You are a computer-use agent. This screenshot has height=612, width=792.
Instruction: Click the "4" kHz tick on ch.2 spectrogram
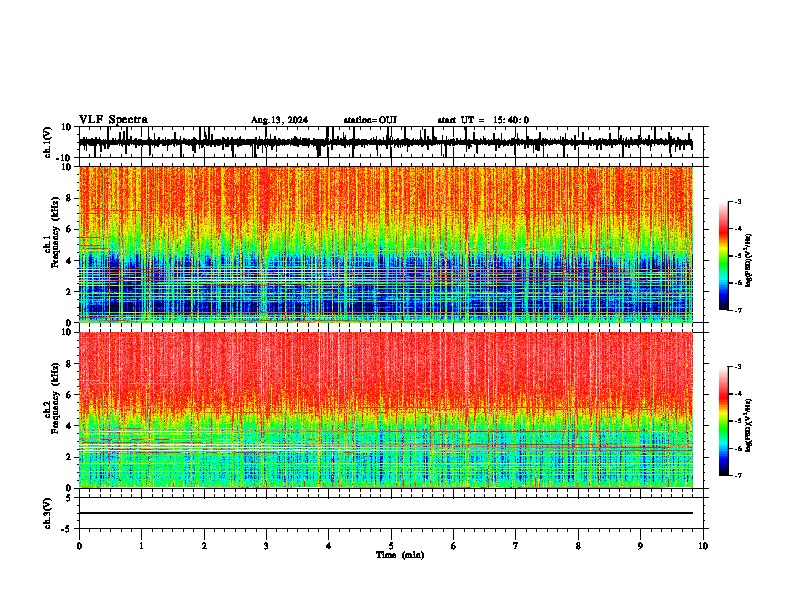point(70,426)
